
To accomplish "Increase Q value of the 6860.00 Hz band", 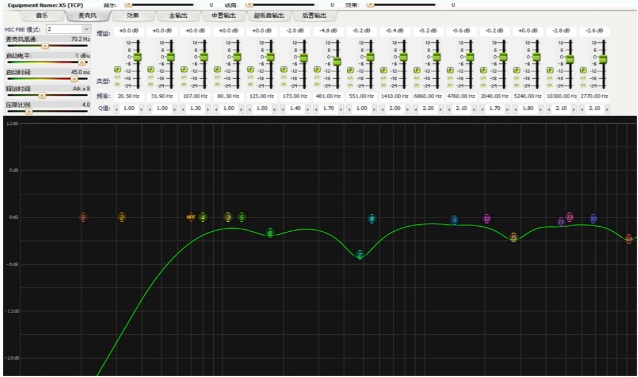I will (441, 109).
